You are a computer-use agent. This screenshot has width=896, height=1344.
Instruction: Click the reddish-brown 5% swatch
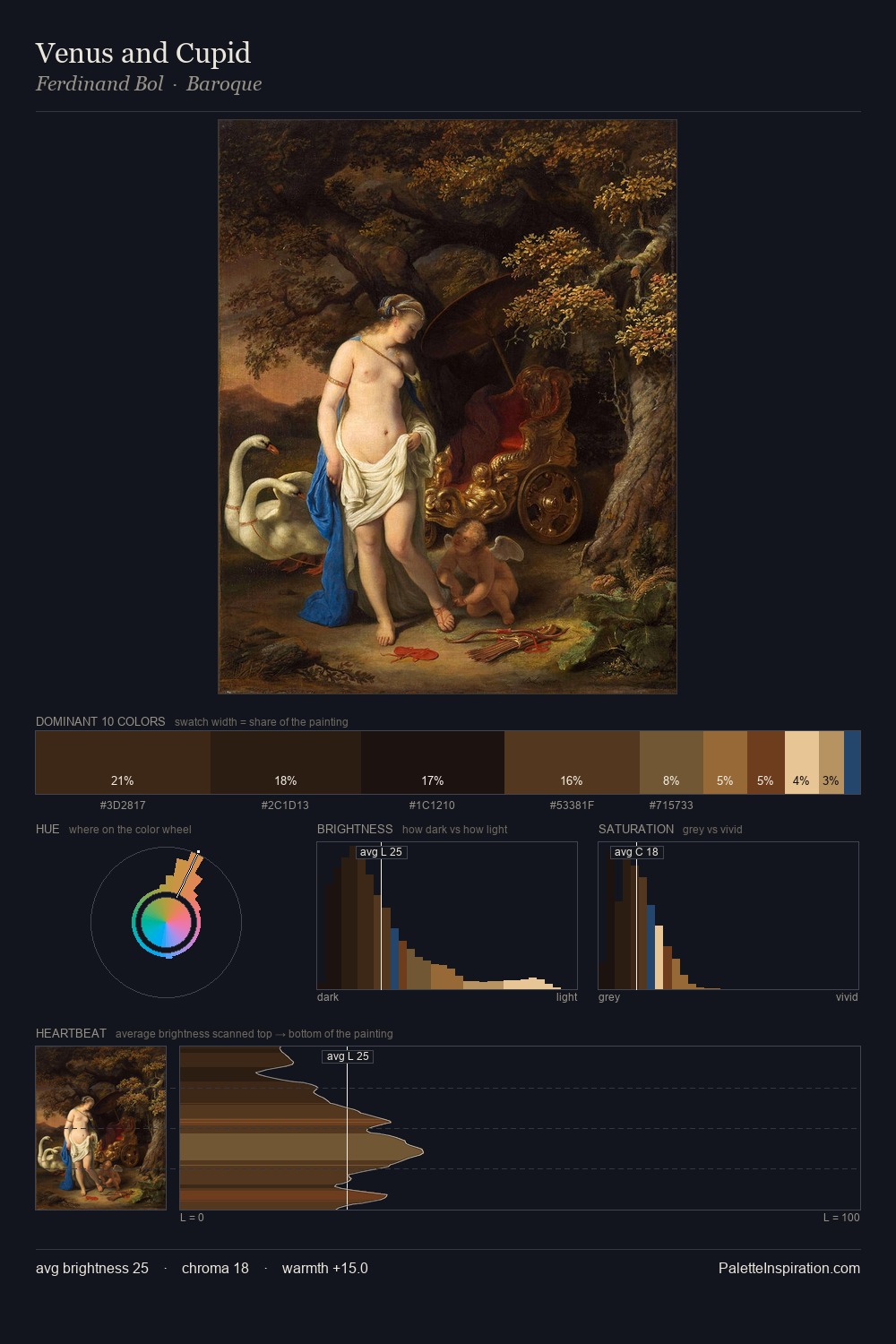pyautogui.click(x=766, y=762)
